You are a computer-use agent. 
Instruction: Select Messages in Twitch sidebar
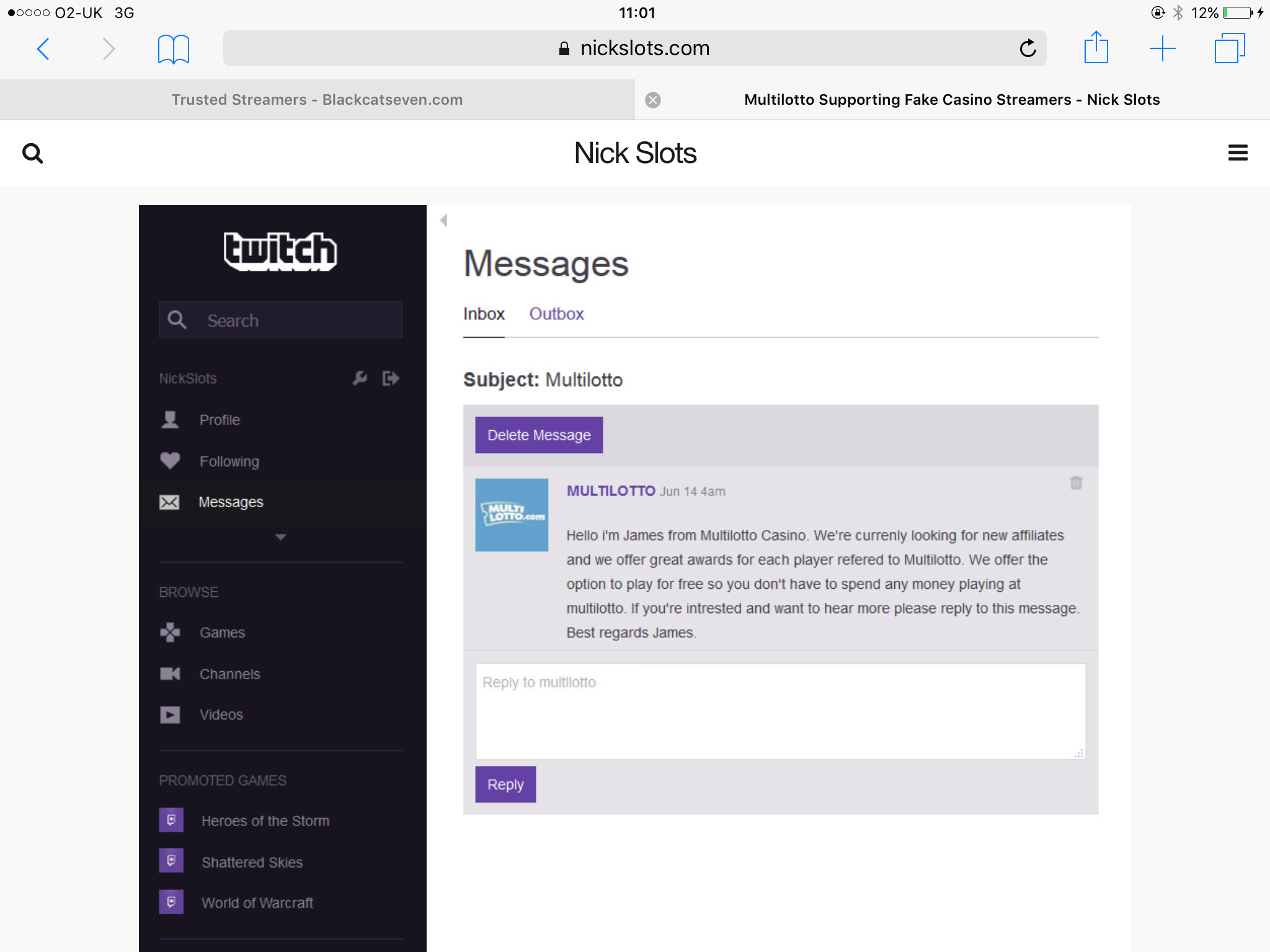[231, 502]
